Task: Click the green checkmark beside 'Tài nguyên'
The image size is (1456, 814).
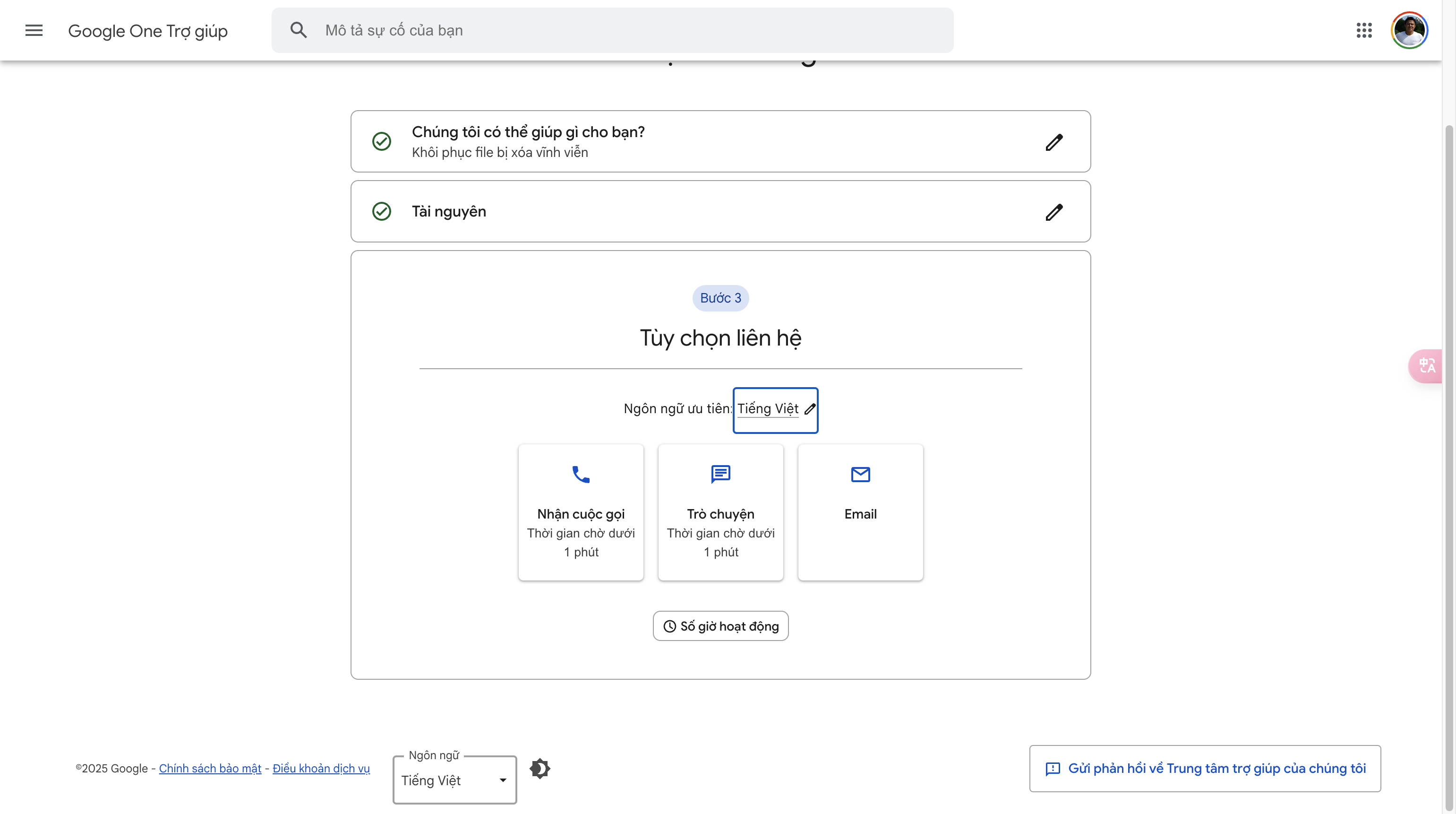Action: (x=382, y=212)
